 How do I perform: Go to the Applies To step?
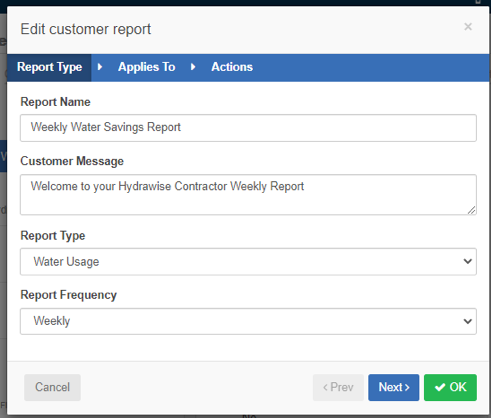click(x=147, y=67)
